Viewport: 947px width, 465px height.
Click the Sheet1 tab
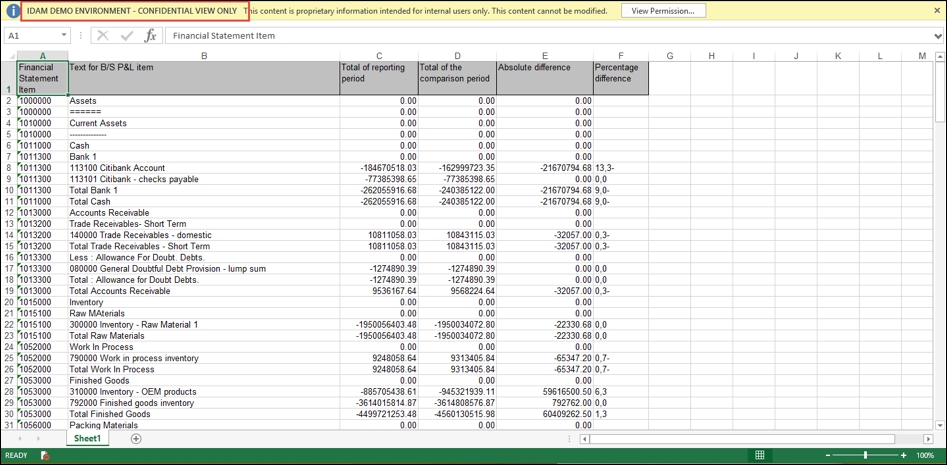click(88, 438)
